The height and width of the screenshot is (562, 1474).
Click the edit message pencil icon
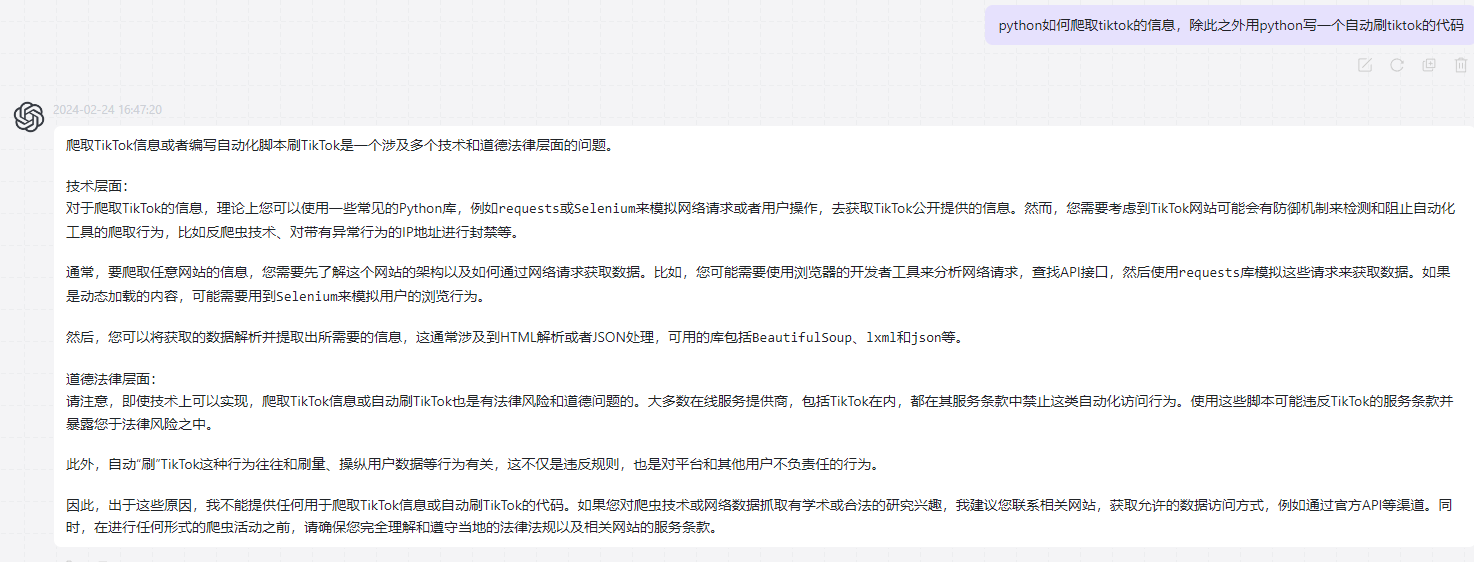1365,65
